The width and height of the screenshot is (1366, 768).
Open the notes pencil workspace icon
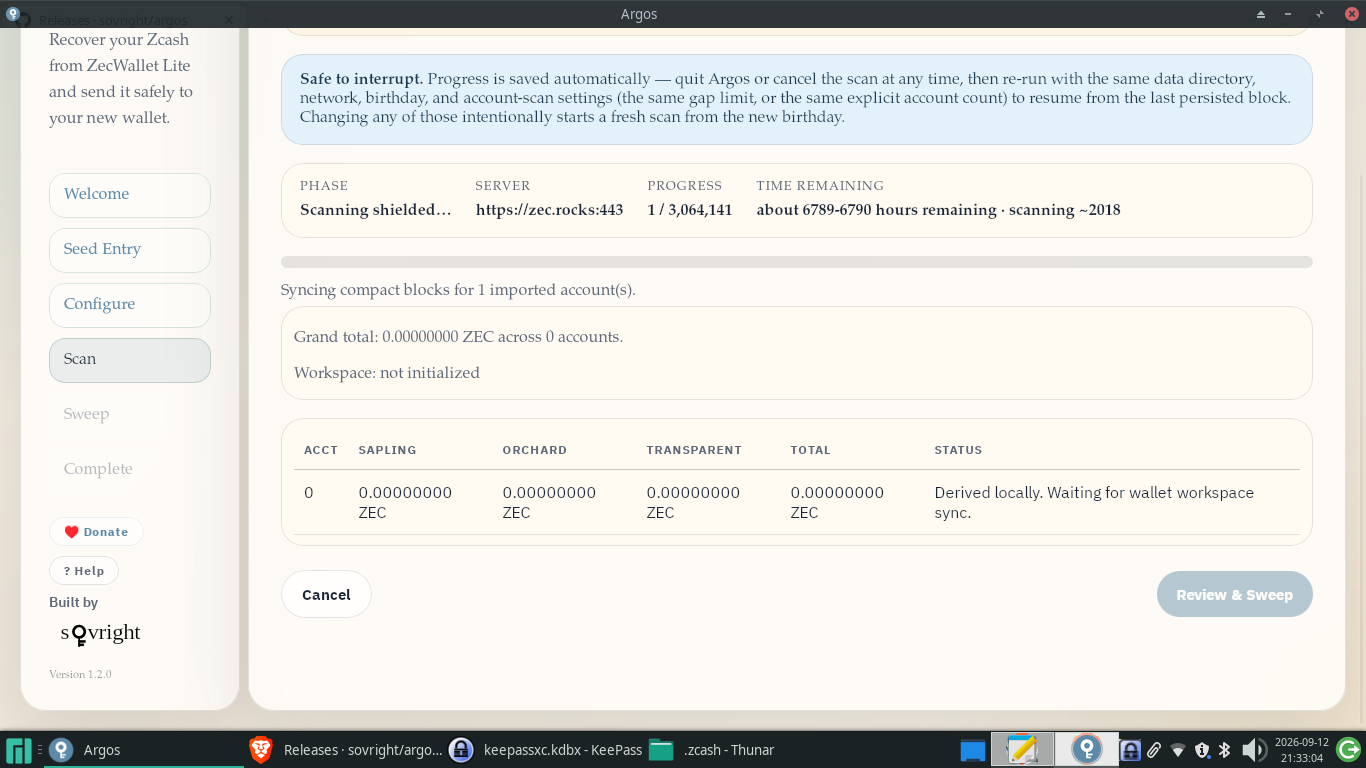[1022, 749]
